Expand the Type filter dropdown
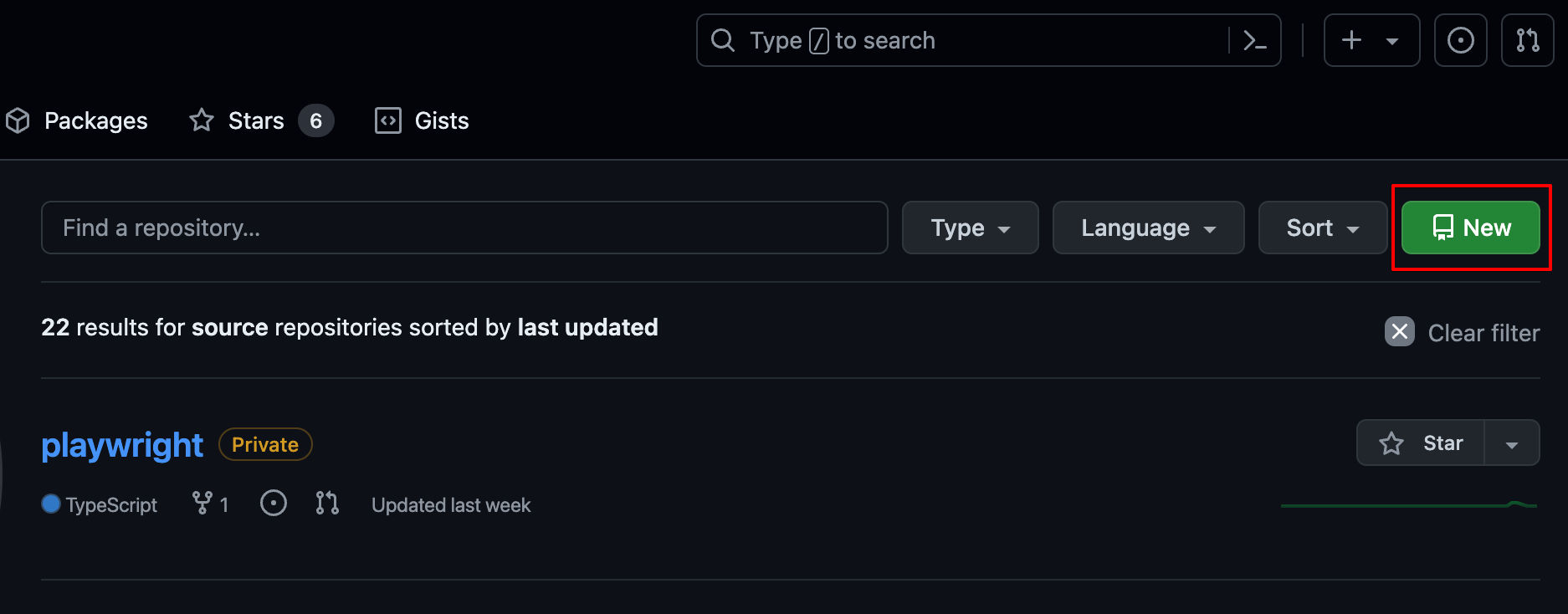 click(970, 228)
